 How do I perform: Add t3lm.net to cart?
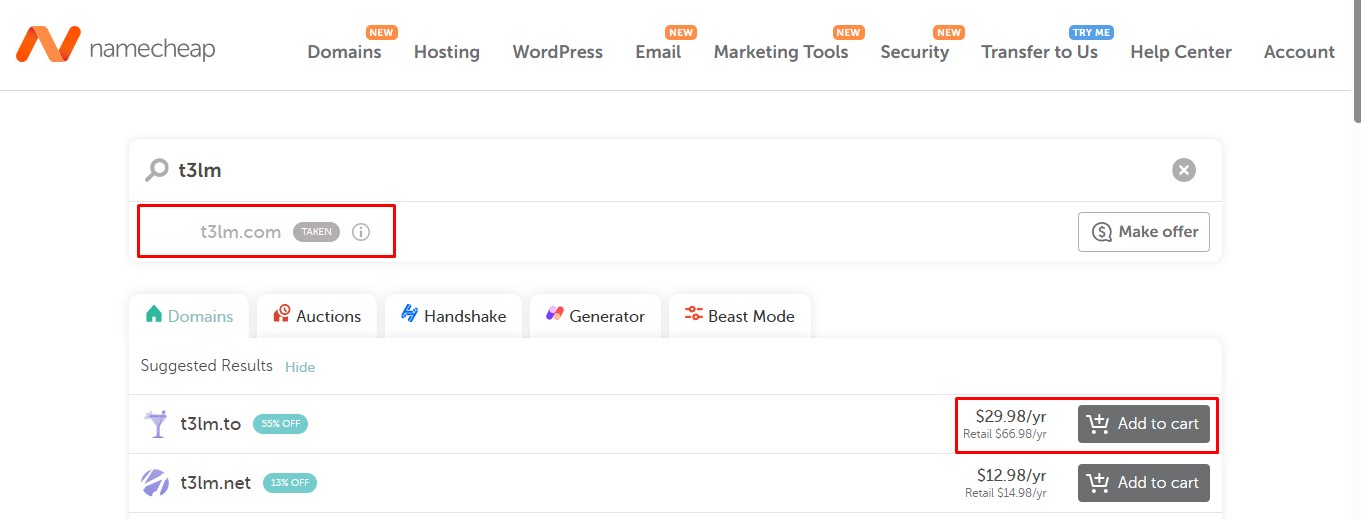(x=1143, y=483)
